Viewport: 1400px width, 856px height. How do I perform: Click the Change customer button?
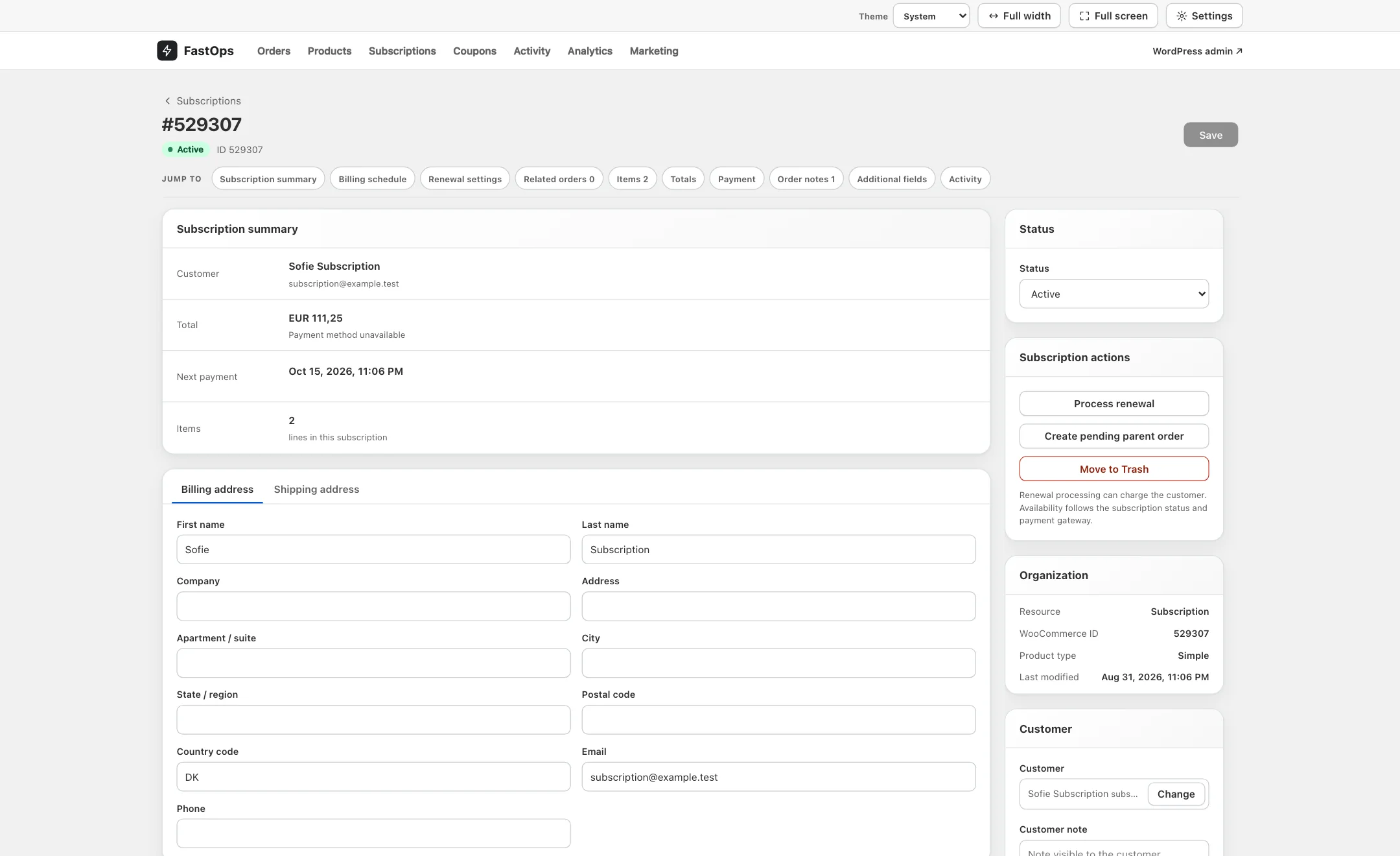(1176, 794)
